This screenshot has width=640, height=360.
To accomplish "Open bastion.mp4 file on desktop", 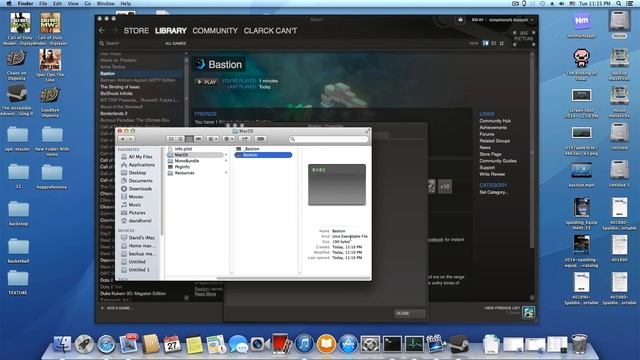I will pos(582,176).
